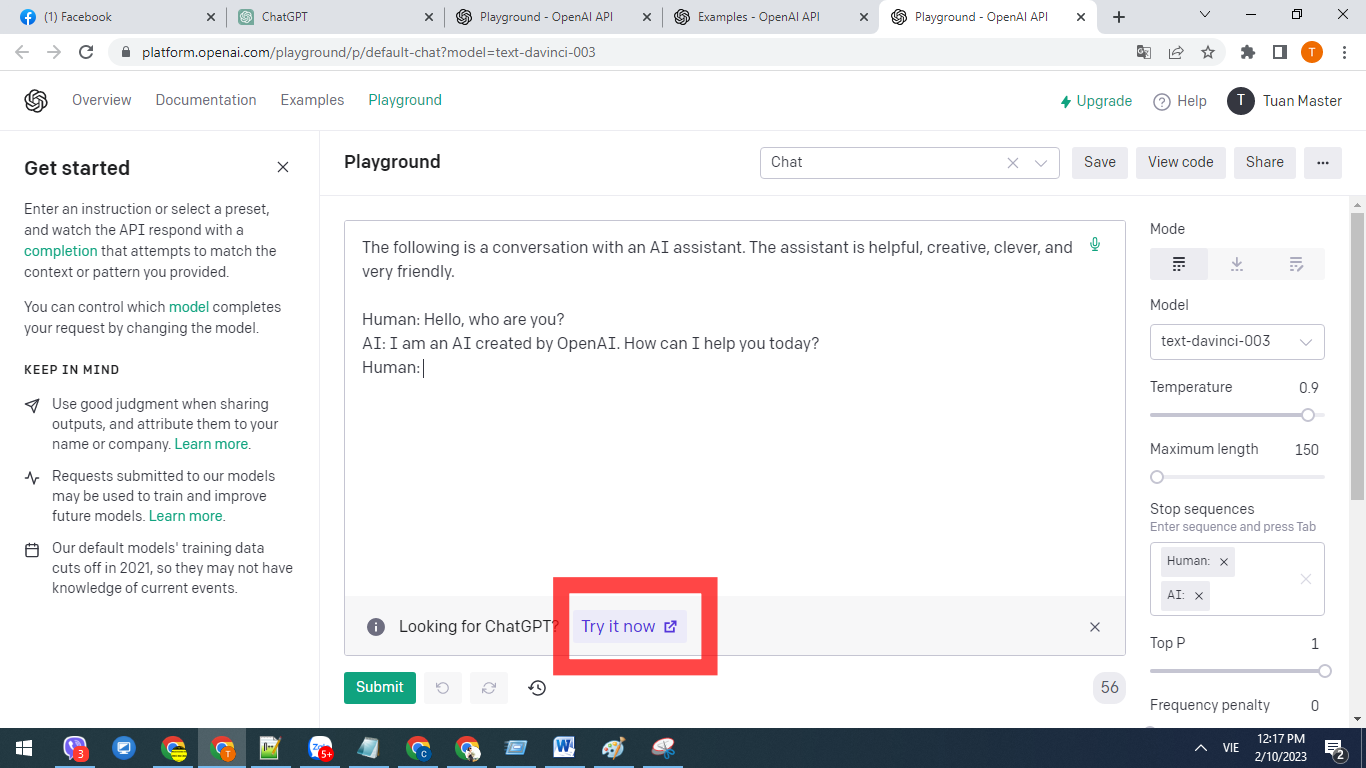Remove the Human: stop sequence tag
Image resolution: width=1366 pixels, height=768 pixels.
pos(1223,562)
